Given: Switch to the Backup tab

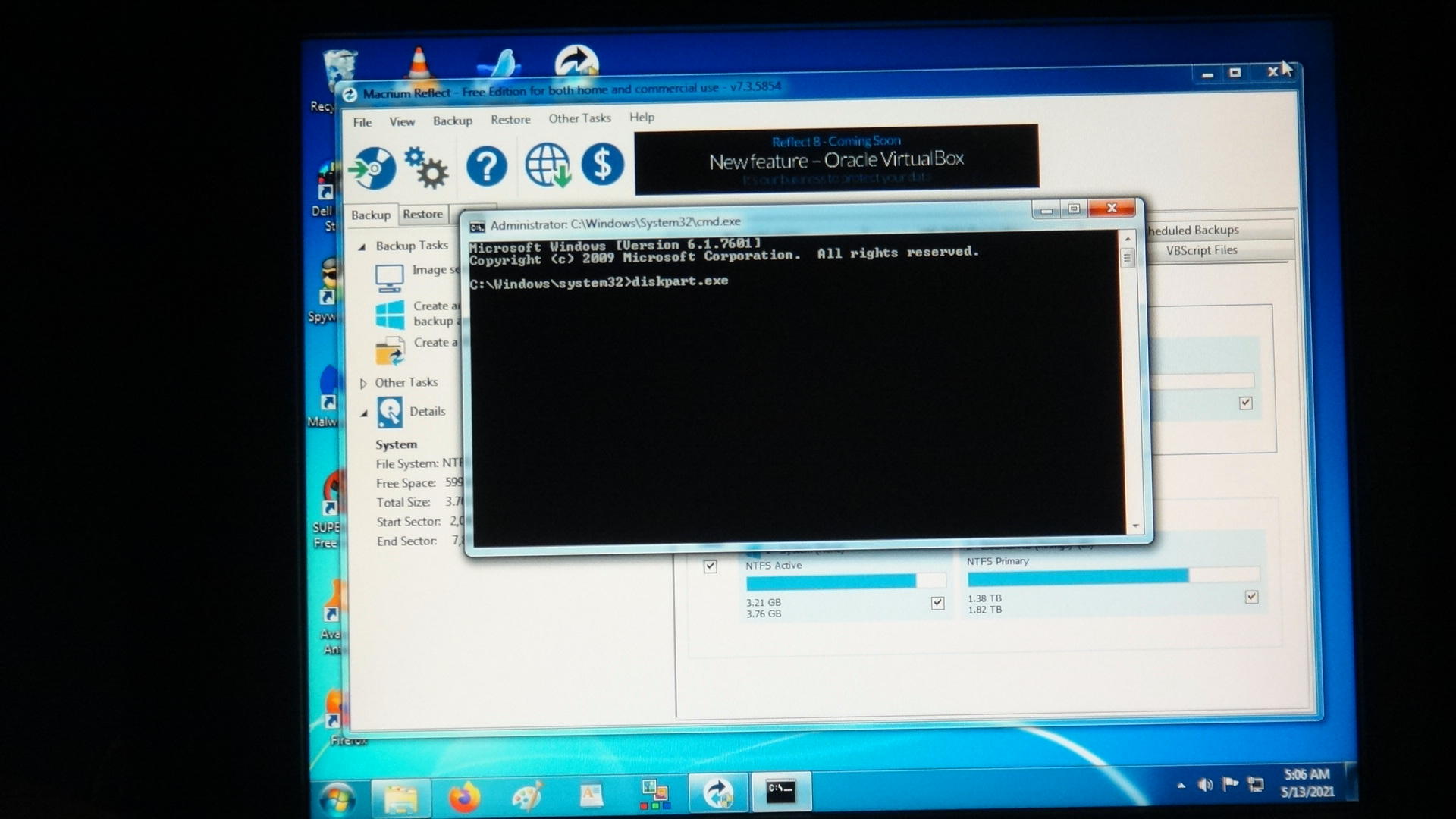Looking at the screenshot, I should pos(370,215).
